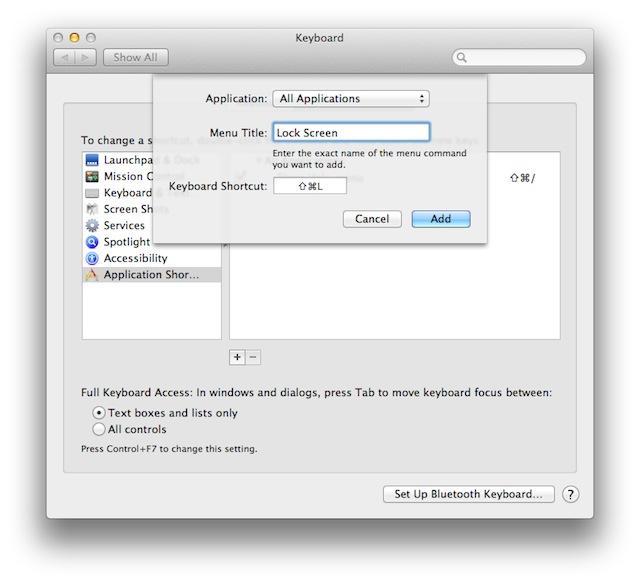This screenshot has width=640, height=583.
Task: Select the Services gear icon
Action: click(x=92, y=226)
